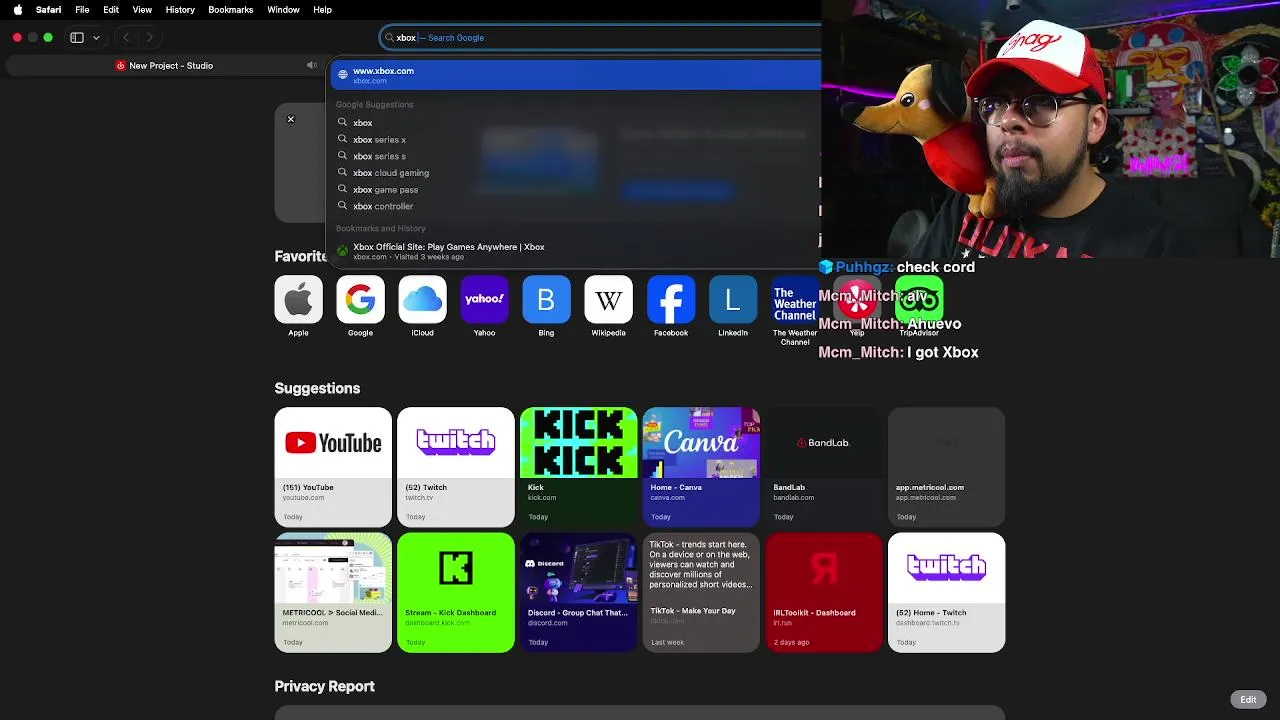The image size is (1280, 720).
Task: Open the sidebar options dropdown arrow
Action: (x=96, y=37)
